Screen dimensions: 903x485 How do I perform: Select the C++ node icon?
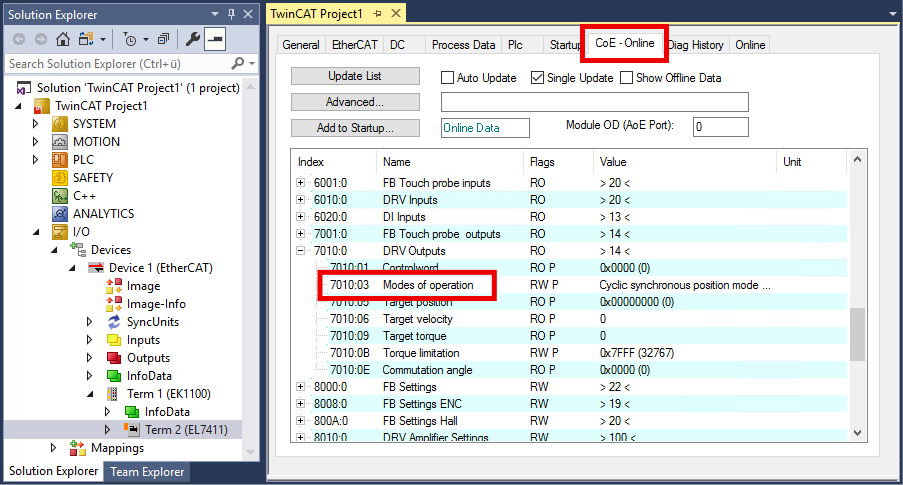pyautogui.click(x=60, y=196)
